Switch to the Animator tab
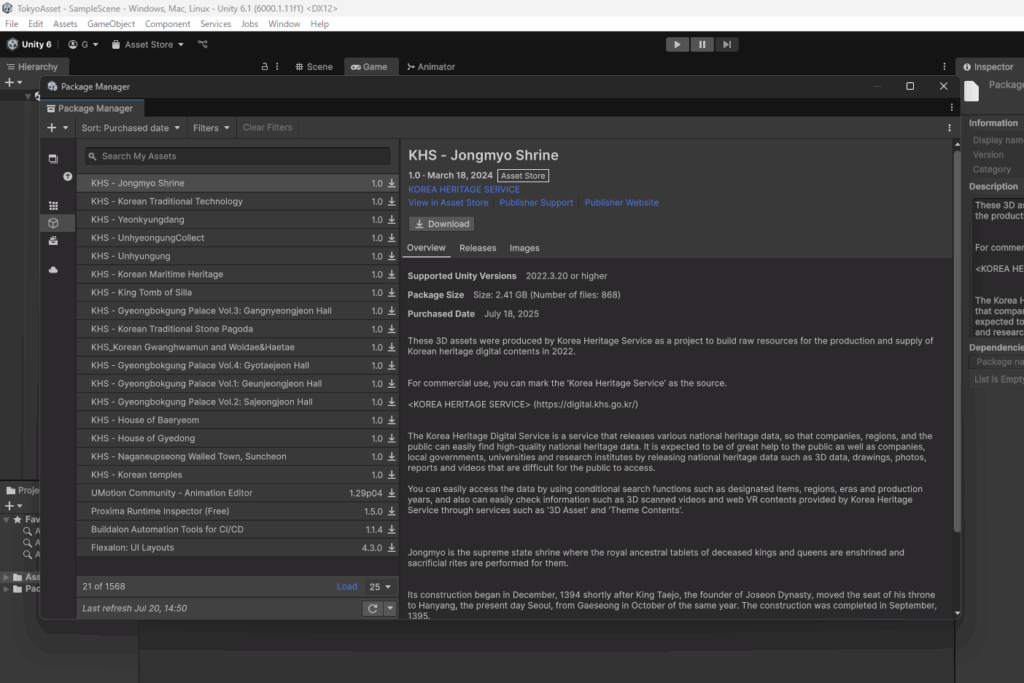This screenshot has height=683, width=1024. click(x=431, y=67)
